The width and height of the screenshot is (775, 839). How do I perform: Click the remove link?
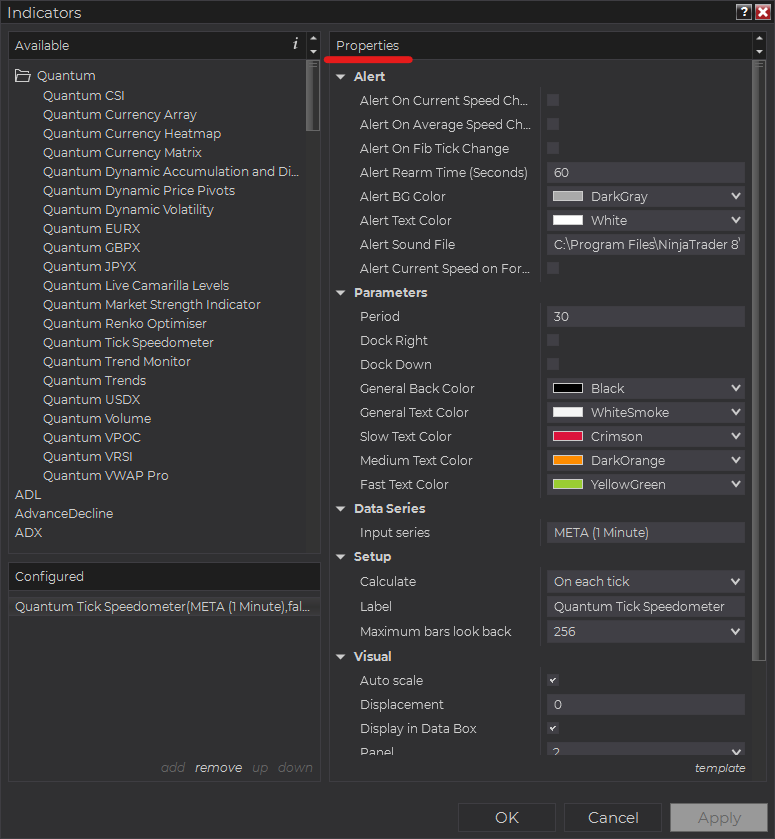218,767
